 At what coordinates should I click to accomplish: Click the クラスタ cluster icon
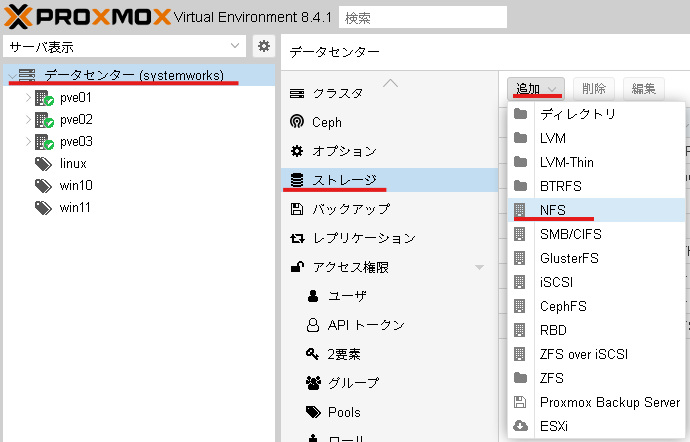297,93
